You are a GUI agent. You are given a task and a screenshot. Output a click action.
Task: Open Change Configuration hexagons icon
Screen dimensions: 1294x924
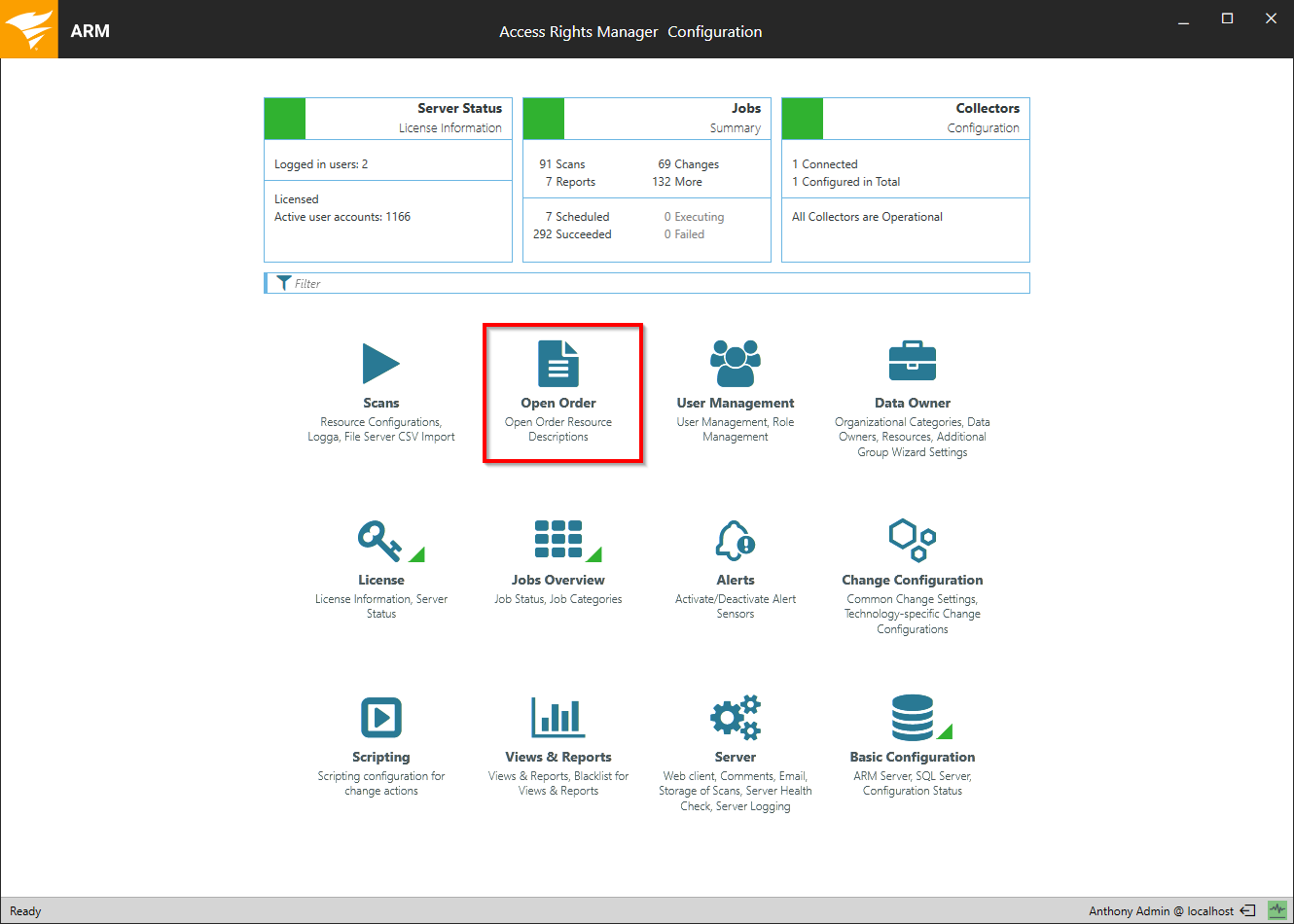pos(913,540)
